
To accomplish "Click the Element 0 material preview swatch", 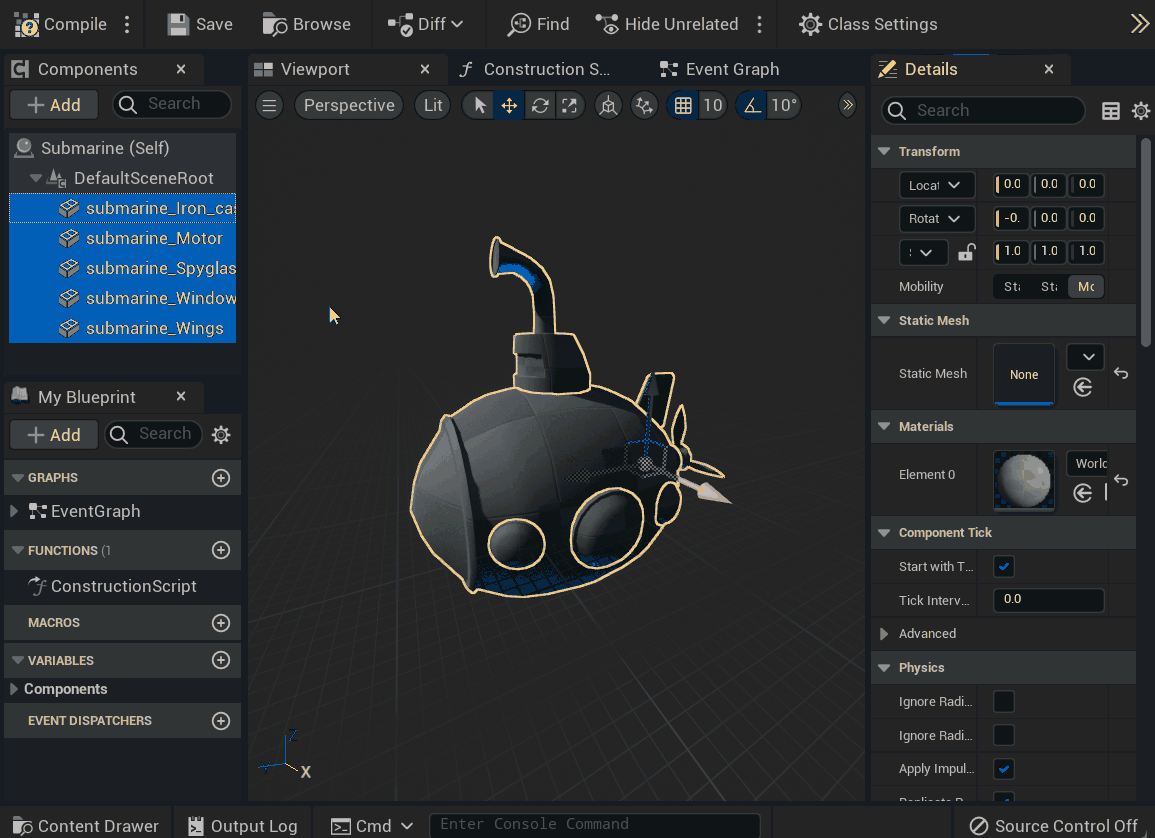I will [x=1023, y=481].
